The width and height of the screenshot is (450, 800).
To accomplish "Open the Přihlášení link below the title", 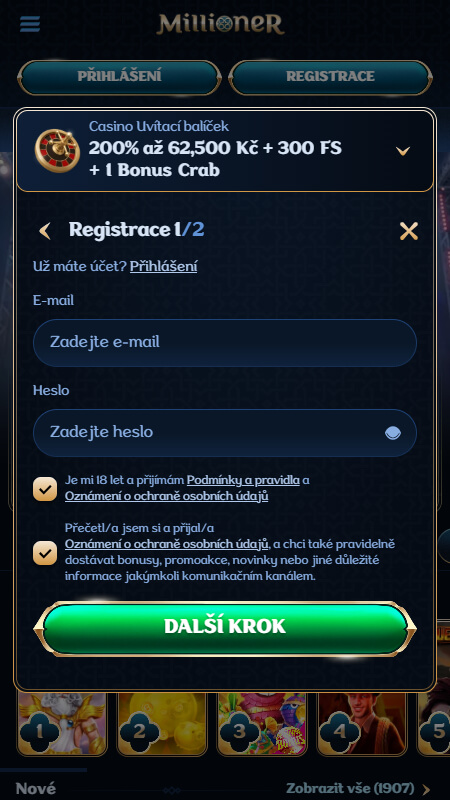I will [x=163, y=266].
